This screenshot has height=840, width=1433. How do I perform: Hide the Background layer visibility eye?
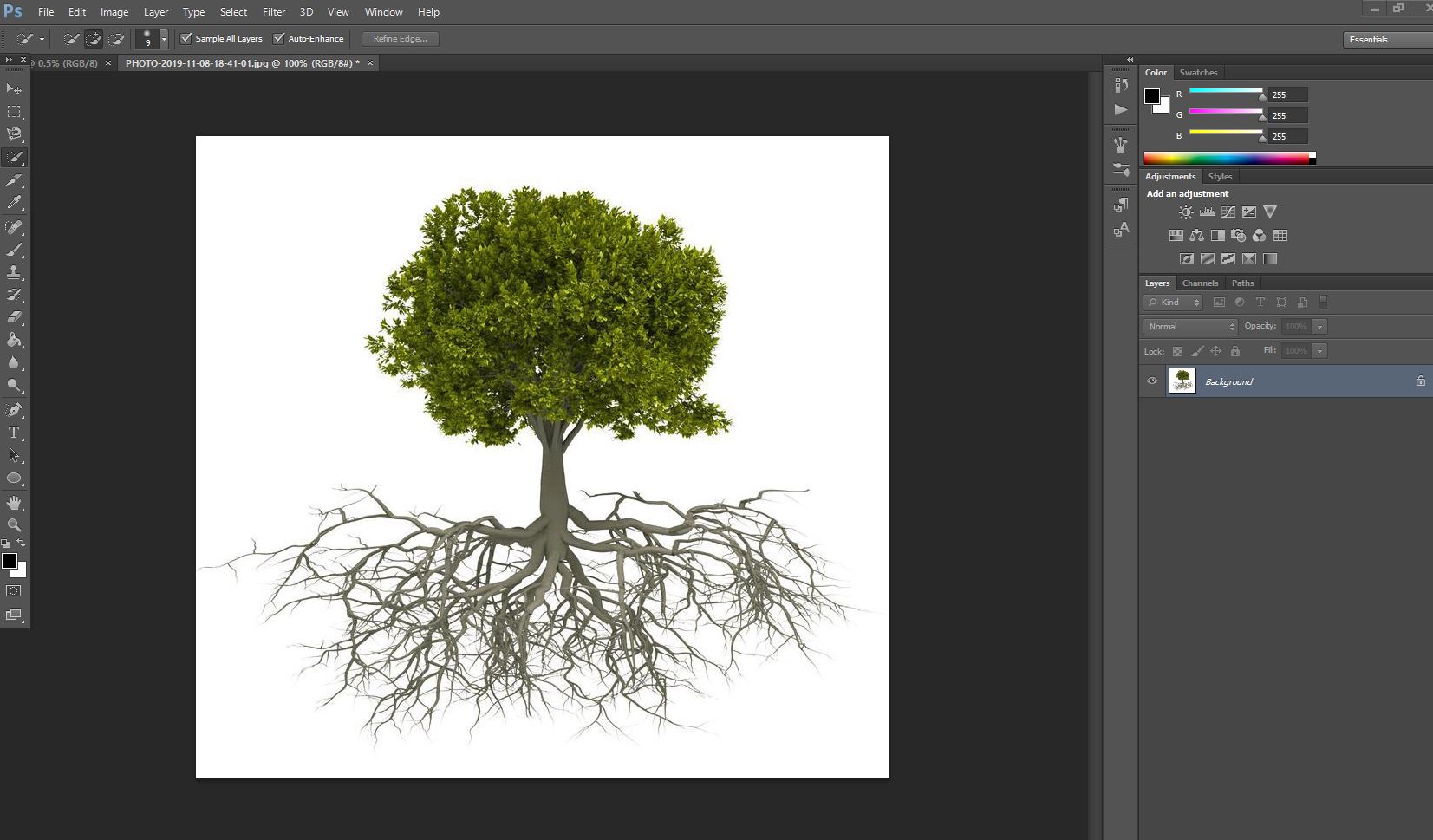pos(1152,381)
